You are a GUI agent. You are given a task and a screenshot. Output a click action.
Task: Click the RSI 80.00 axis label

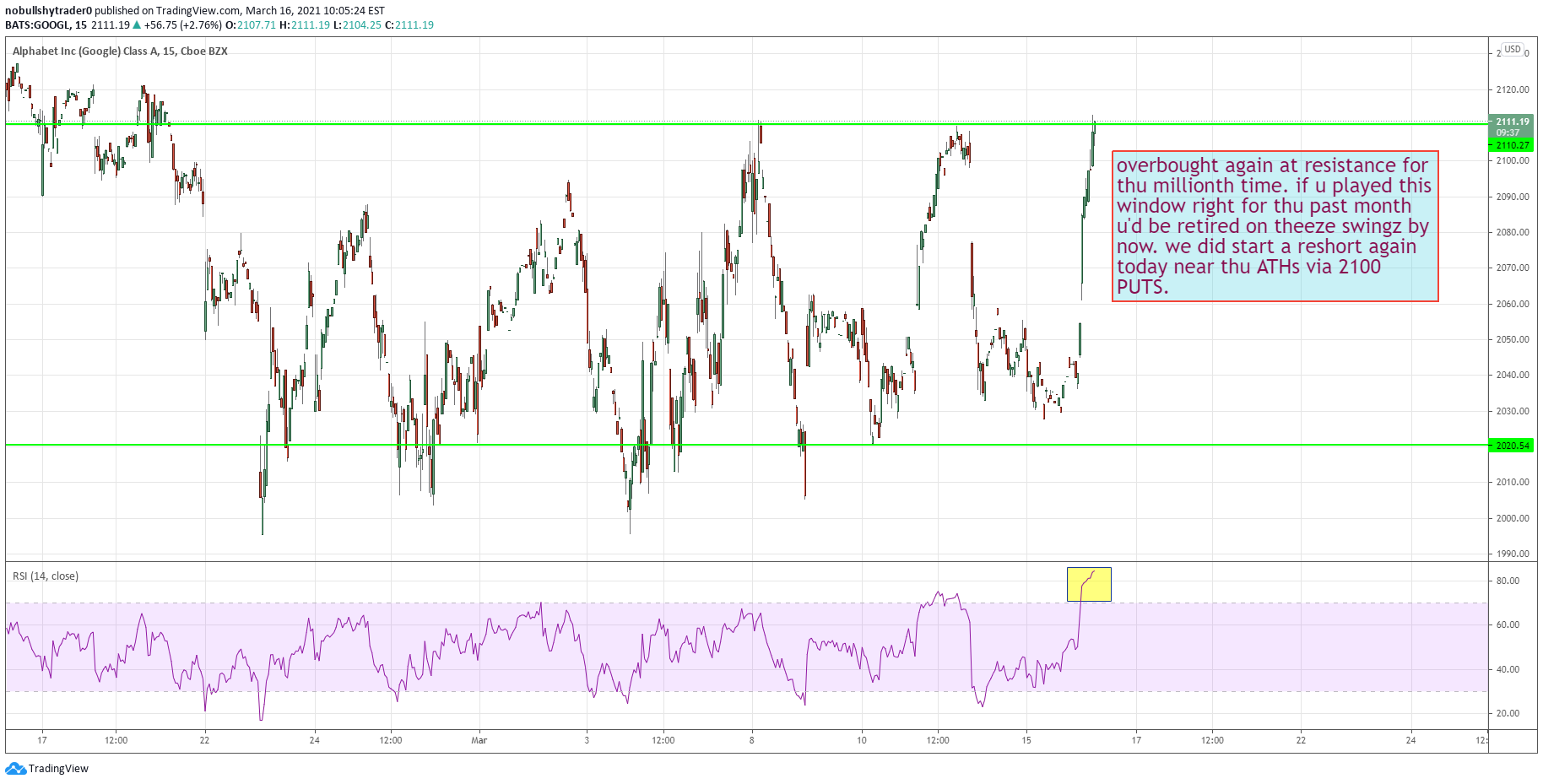[1508, 581]
